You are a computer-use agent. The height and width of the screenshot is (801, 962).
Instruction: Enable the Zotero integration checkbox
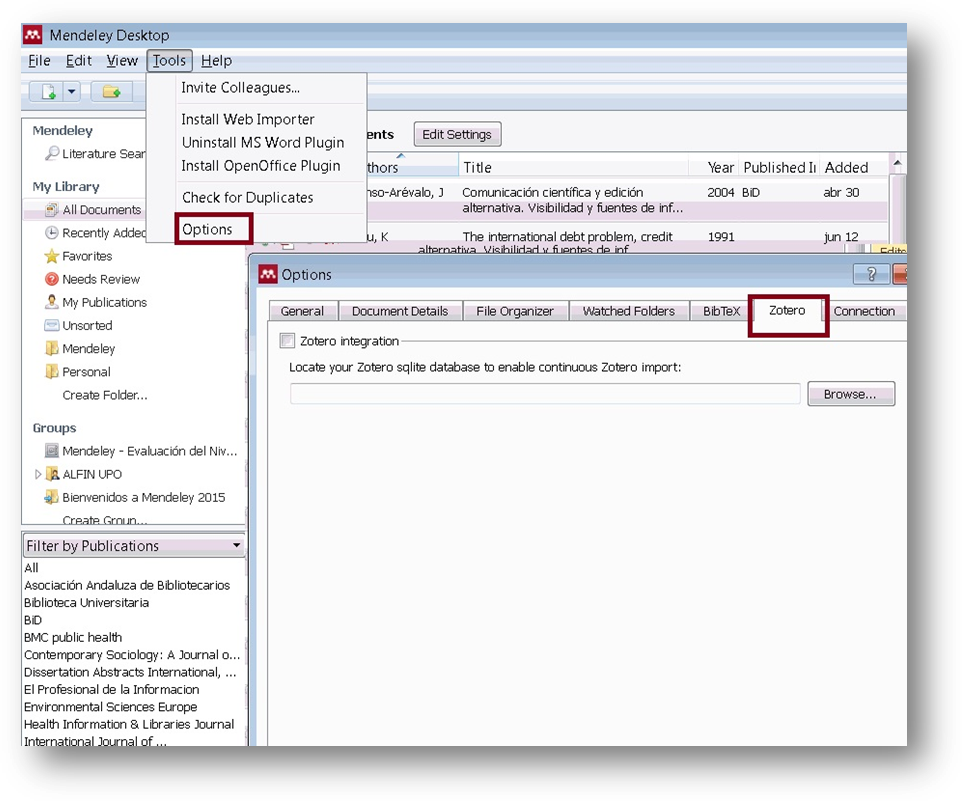tap(289, 341)
